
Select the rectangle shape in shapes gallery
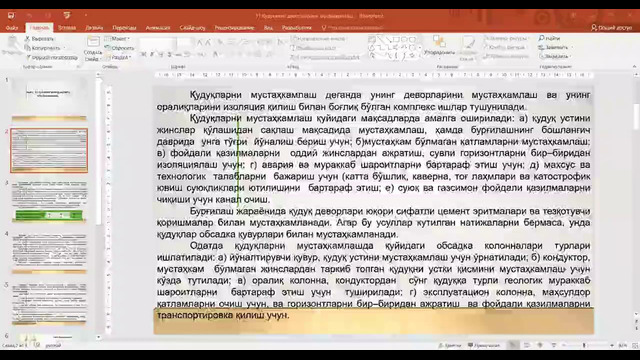pyautogui.click(x=397, y=40)
